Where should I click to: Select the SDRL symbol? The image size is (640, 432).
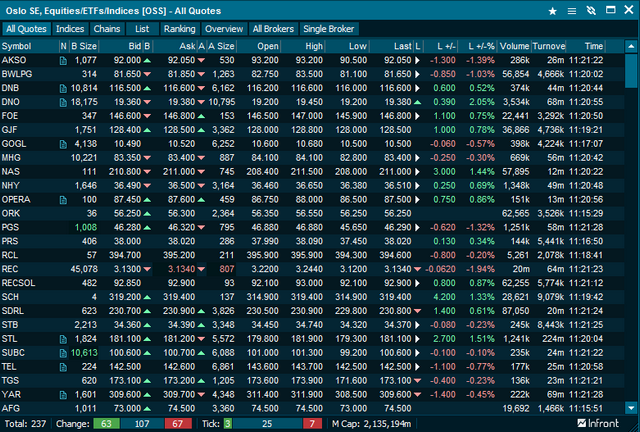pos(13,311)
